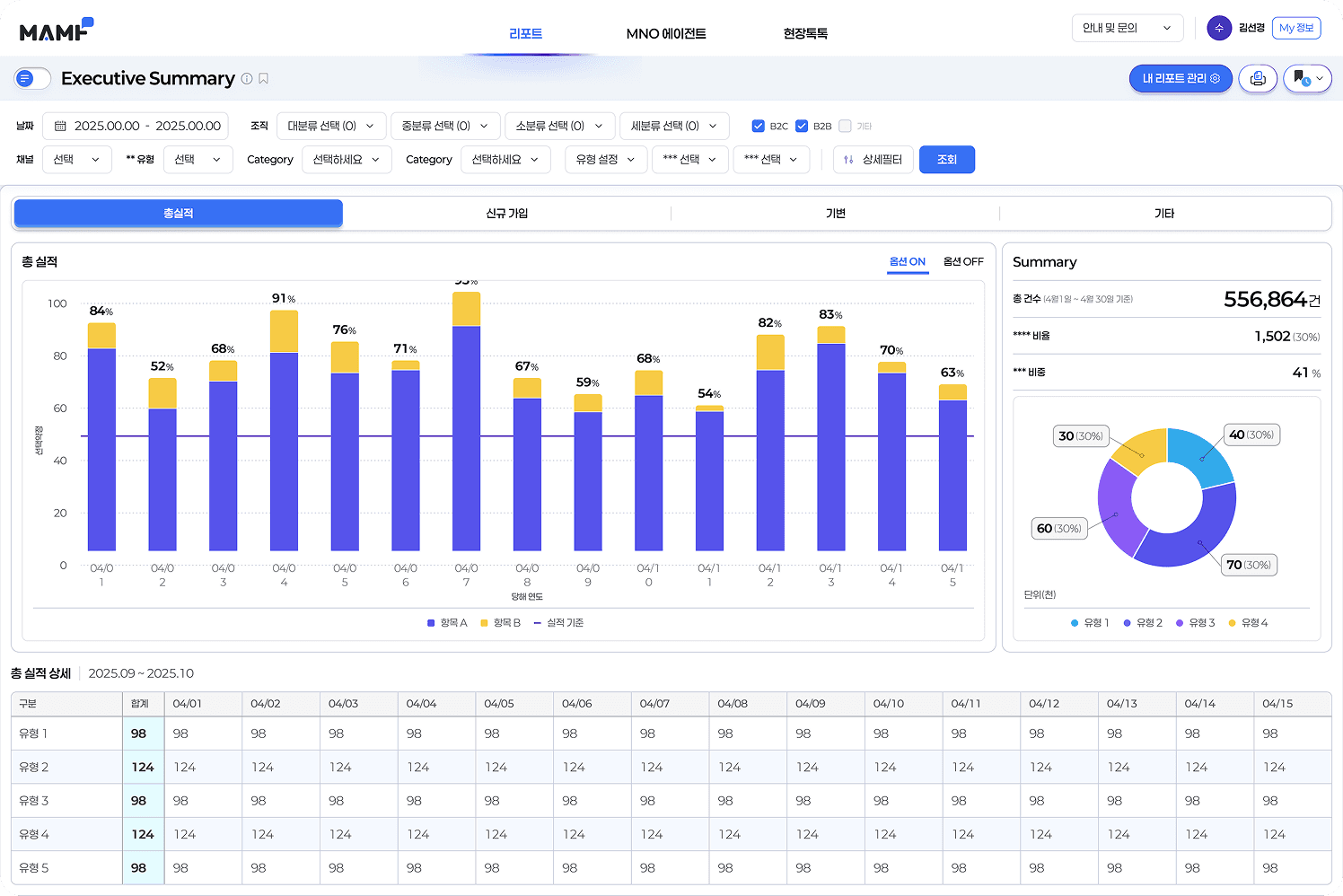This screenshot has width=1343, height=896.
Task: Click the user avatar icon
Action: tap(1219, 28)
